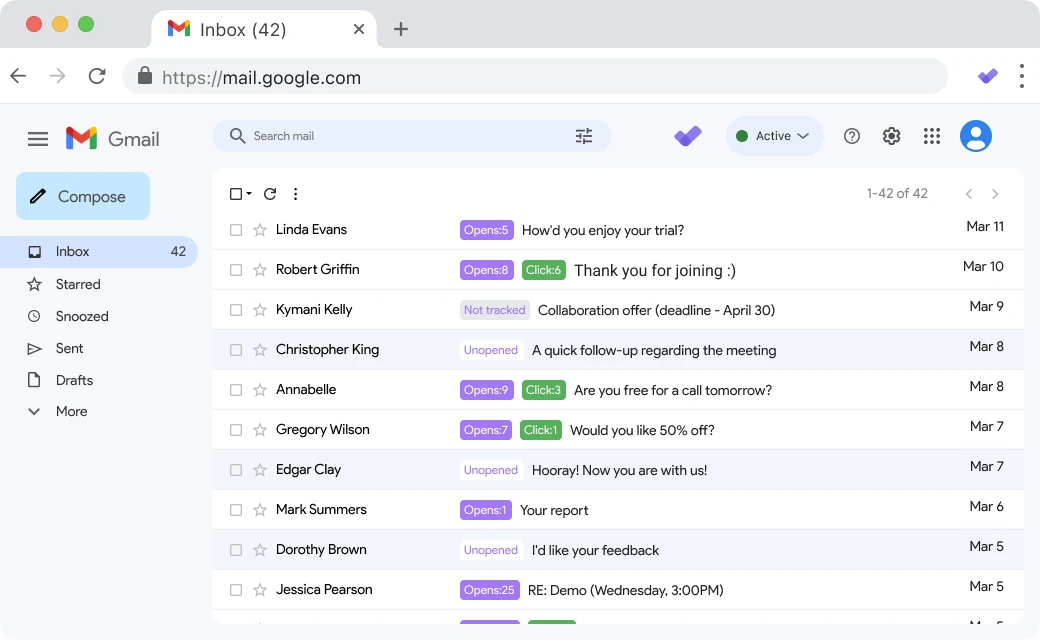1040x640 pixels.
Task: Open the select-all checkbox dropdown arrow
Action: tap(249, 194)
